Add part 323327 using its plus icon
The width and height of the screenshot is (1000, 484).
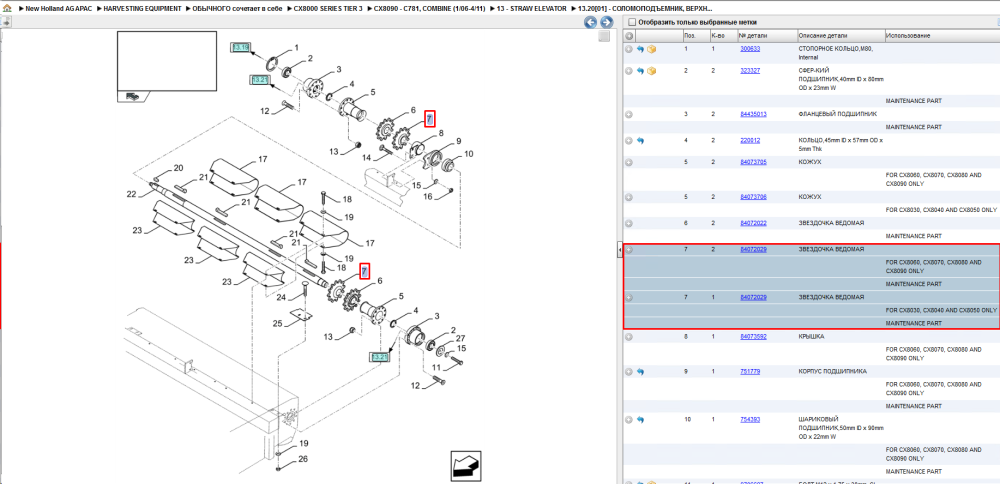tap(629, 71)
